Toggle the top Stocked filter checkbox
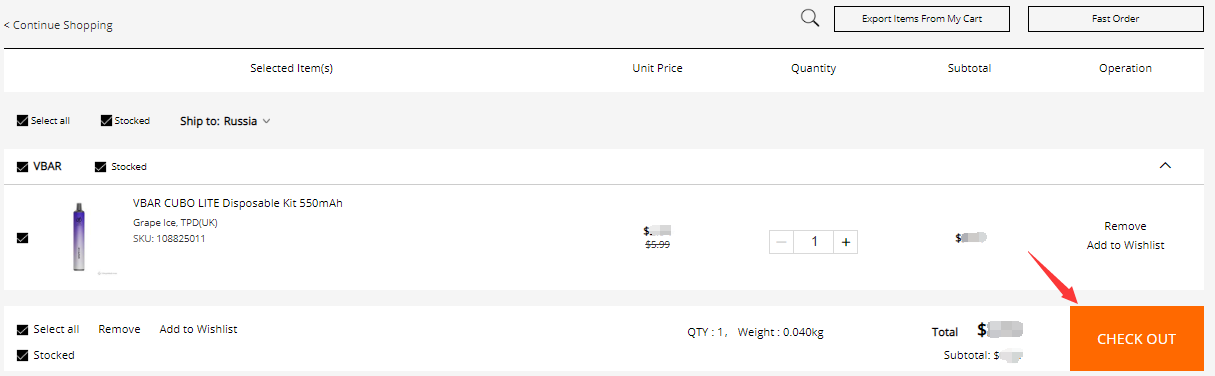 pyautogui.click(x=106, y=121)
